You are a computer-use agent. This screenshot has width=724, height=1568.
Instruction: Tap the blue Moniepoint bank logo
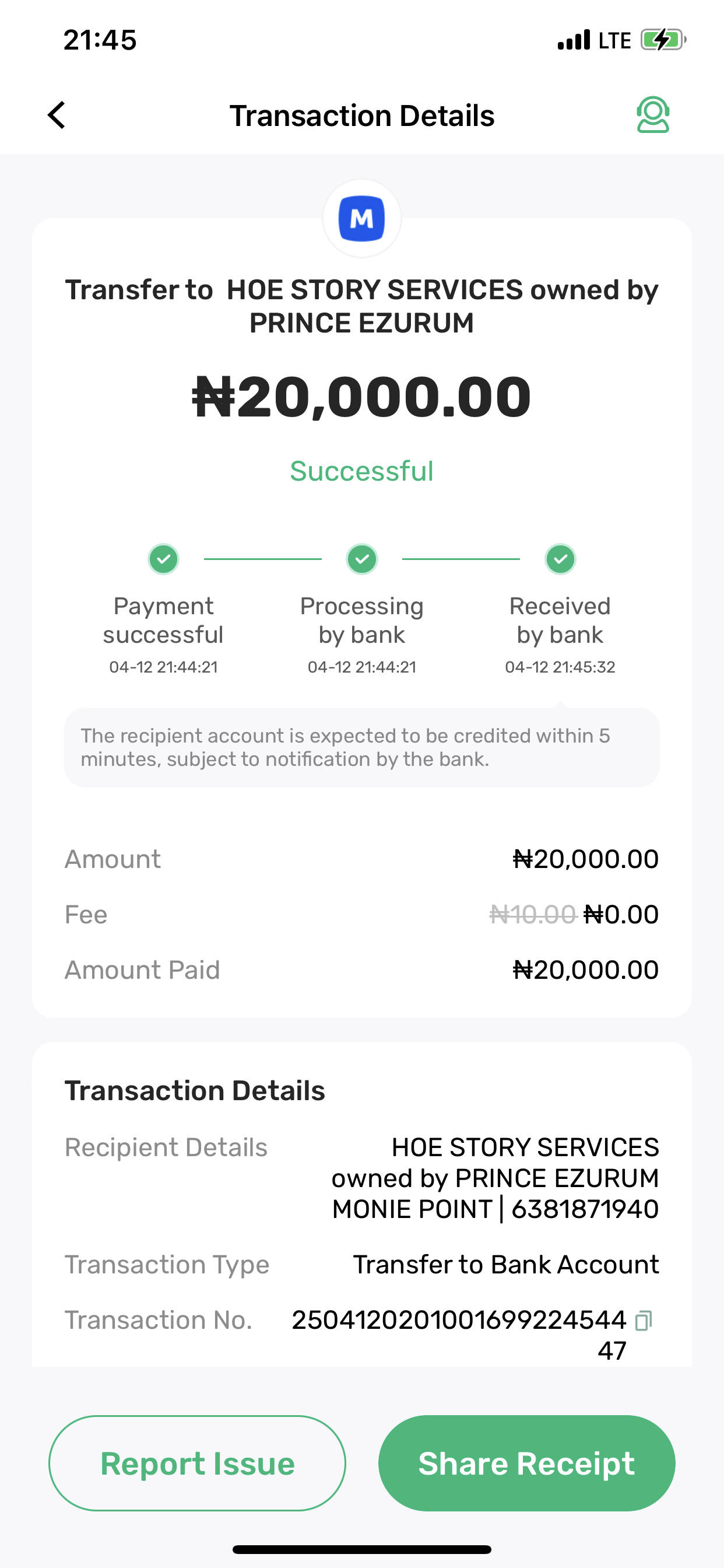point(362,219)
